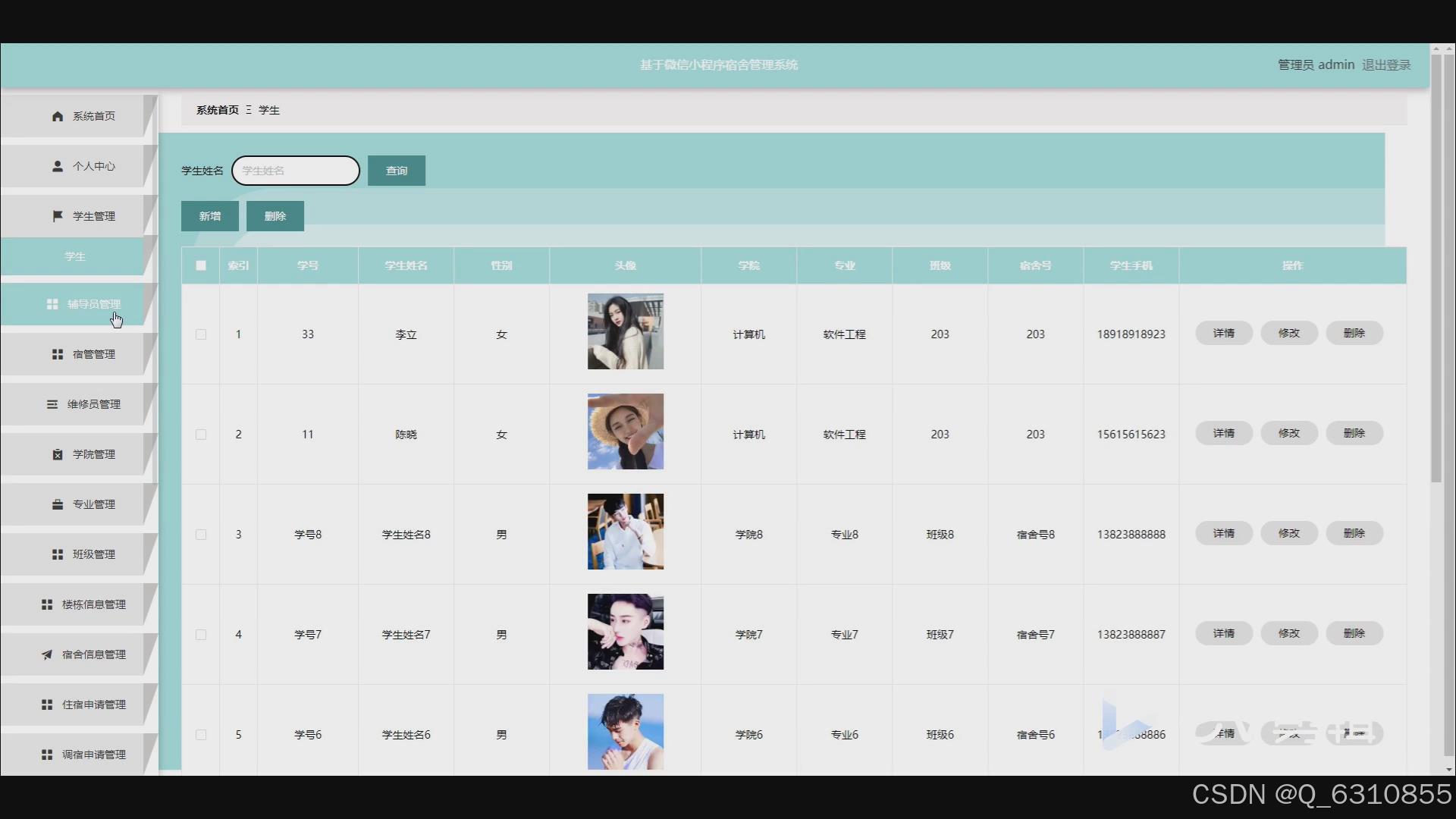Image resolution: width=1456 pixels, height=819 pixels.
Task: Click the 查询 search button
Action: click(396, 171)
